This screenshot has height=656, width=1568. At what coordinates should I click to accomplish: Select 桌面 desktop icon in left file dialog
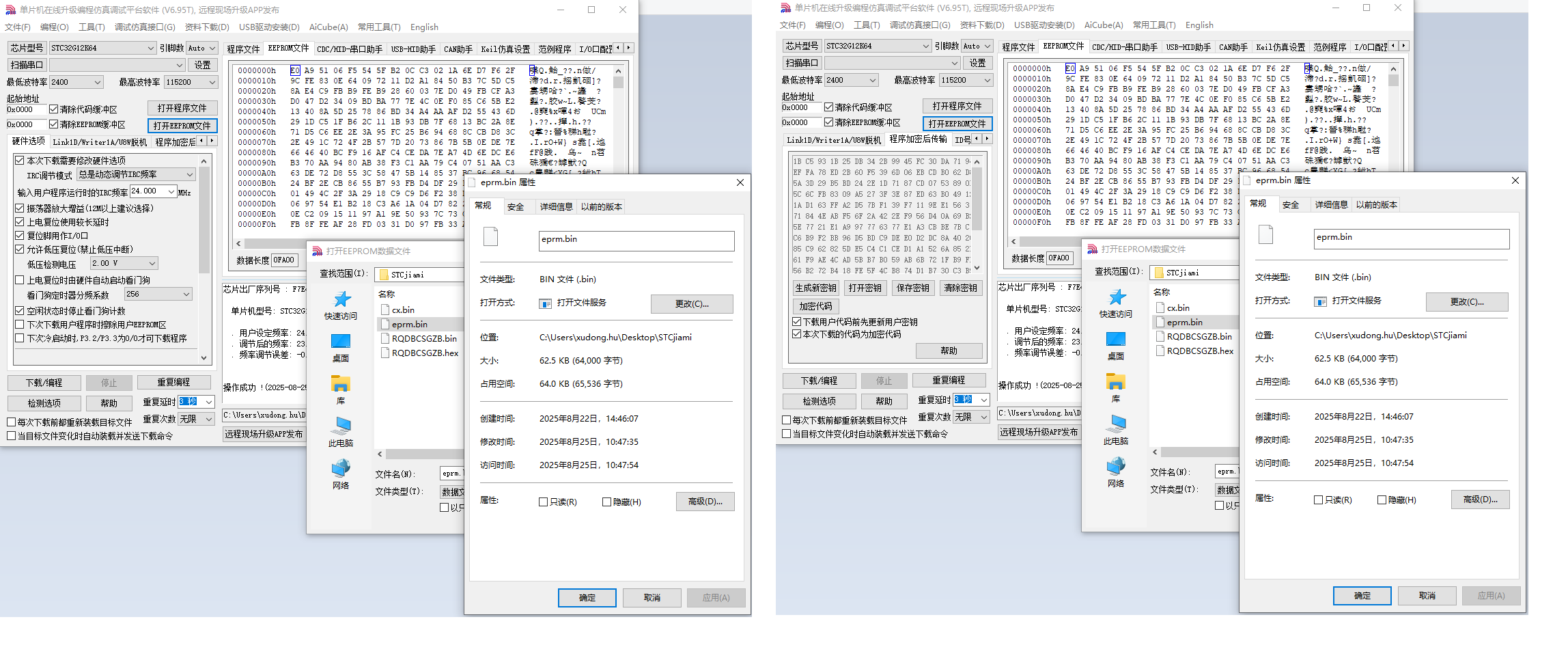click(341, 341)
